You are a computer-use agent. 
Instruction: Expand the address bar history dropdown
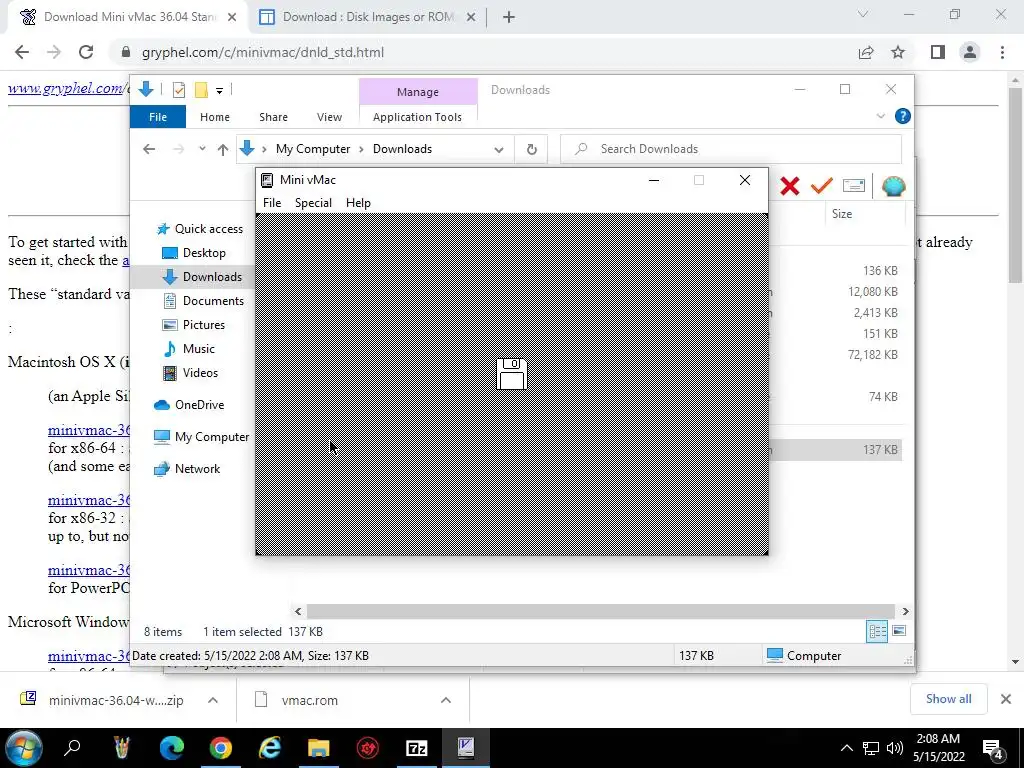(499, 150)
